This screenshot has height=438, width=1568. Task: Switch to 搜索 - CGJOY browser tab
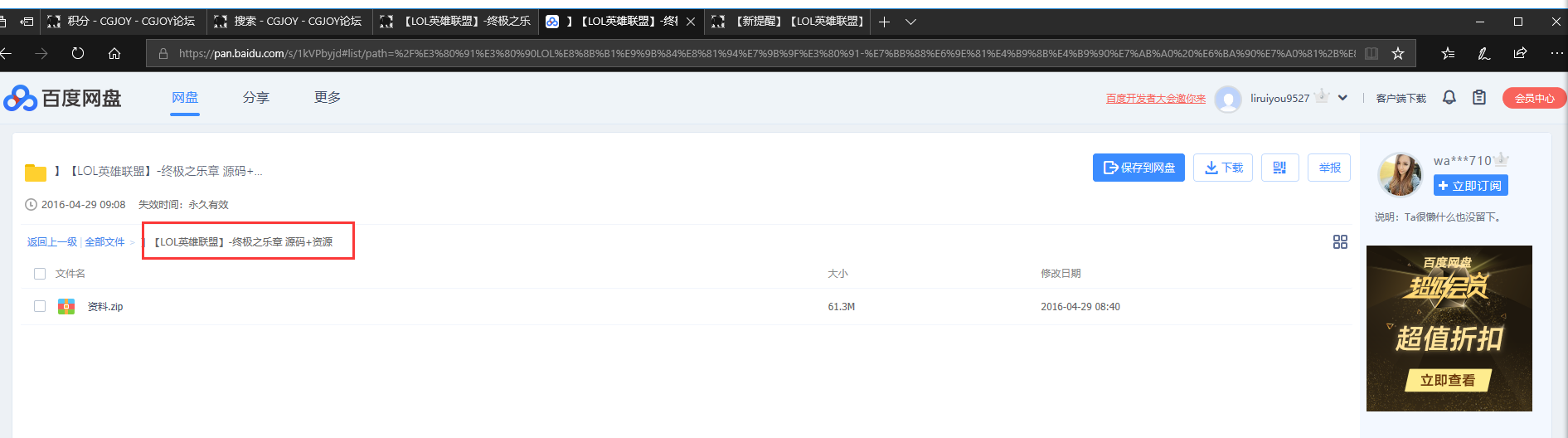(289, 22)
